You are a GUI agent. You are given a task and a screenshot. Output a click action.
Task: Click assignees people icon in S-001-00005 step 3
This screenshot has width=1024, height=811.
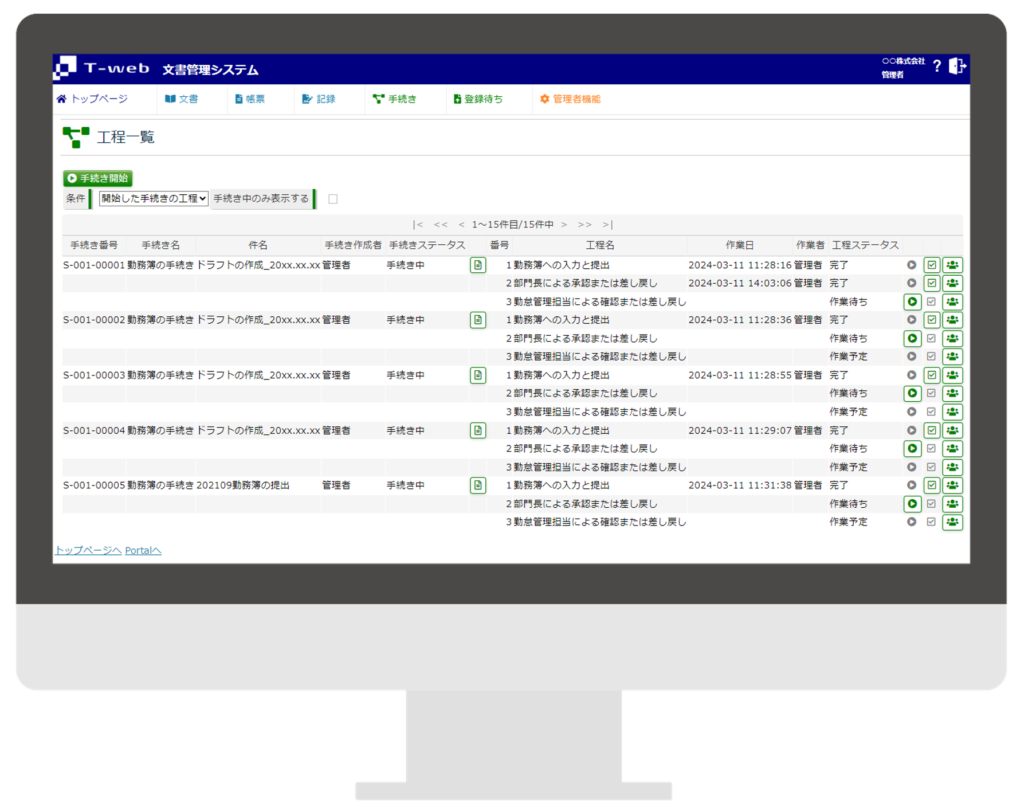(x=952, y=522)
